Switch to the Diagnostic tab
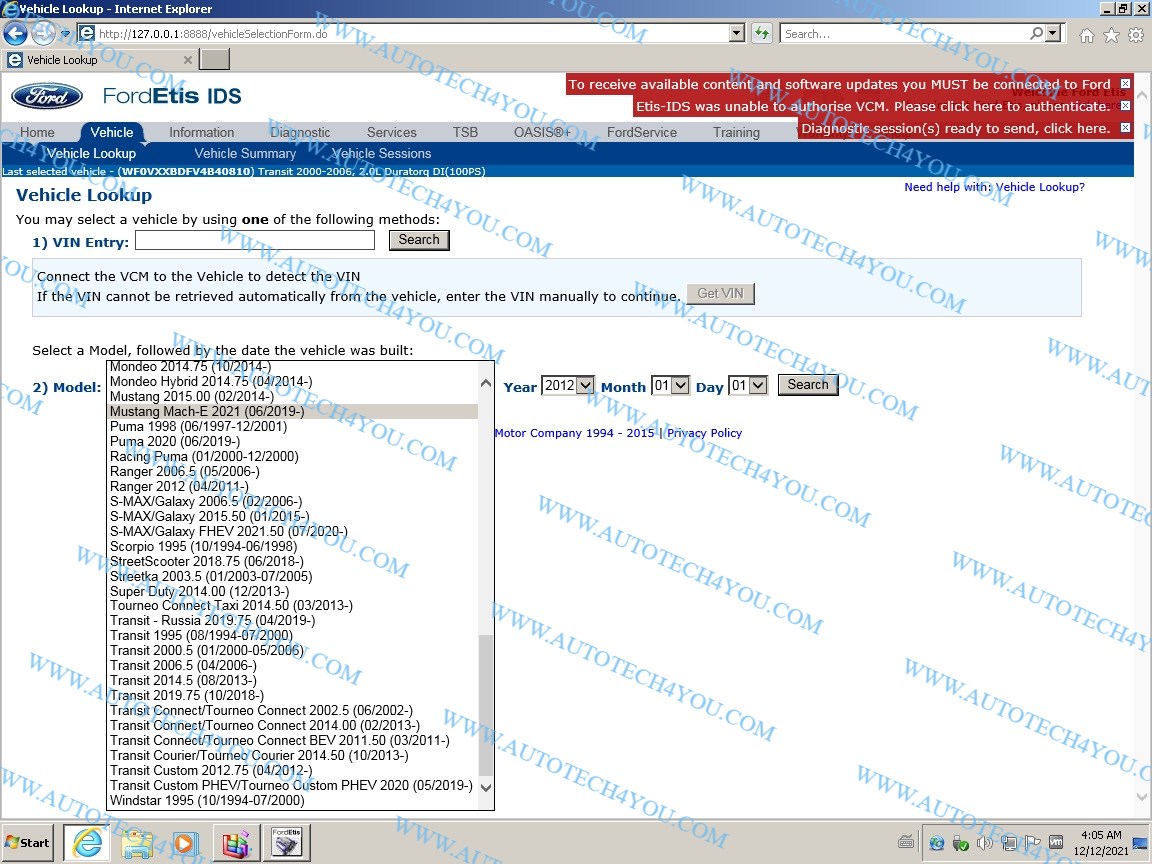The height and width of the screenshot is (864, 1152). (x=300, y=132)
